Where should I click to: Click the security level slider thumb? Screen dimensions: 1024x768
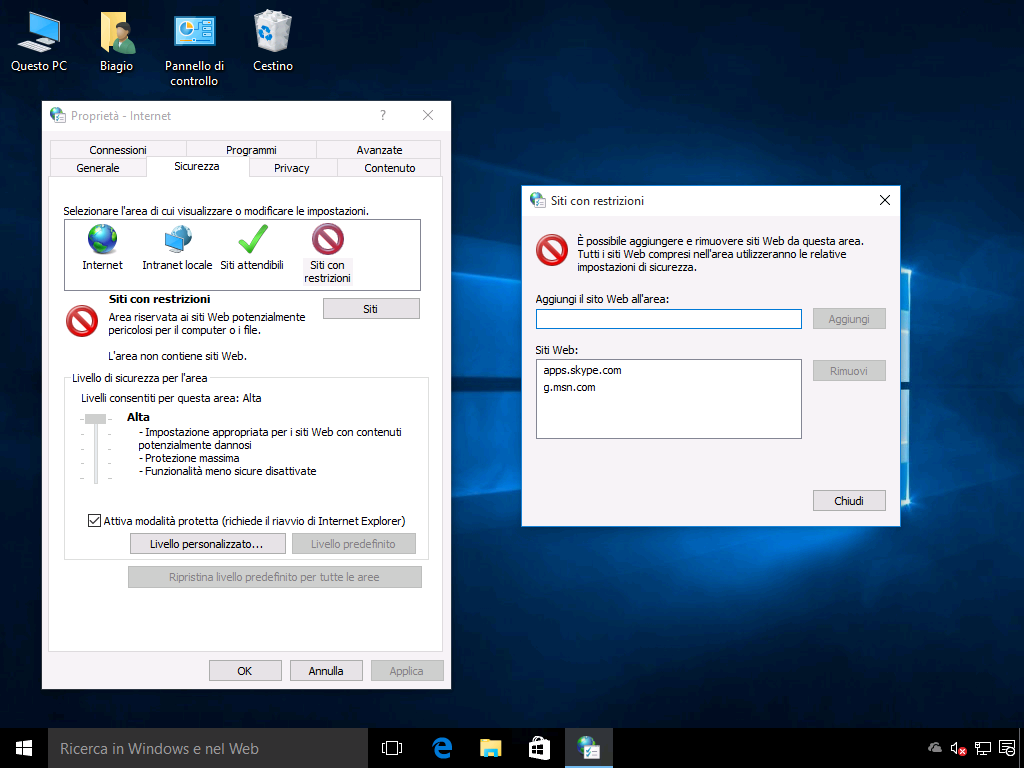pyautogui.click(x=95, y=419)
